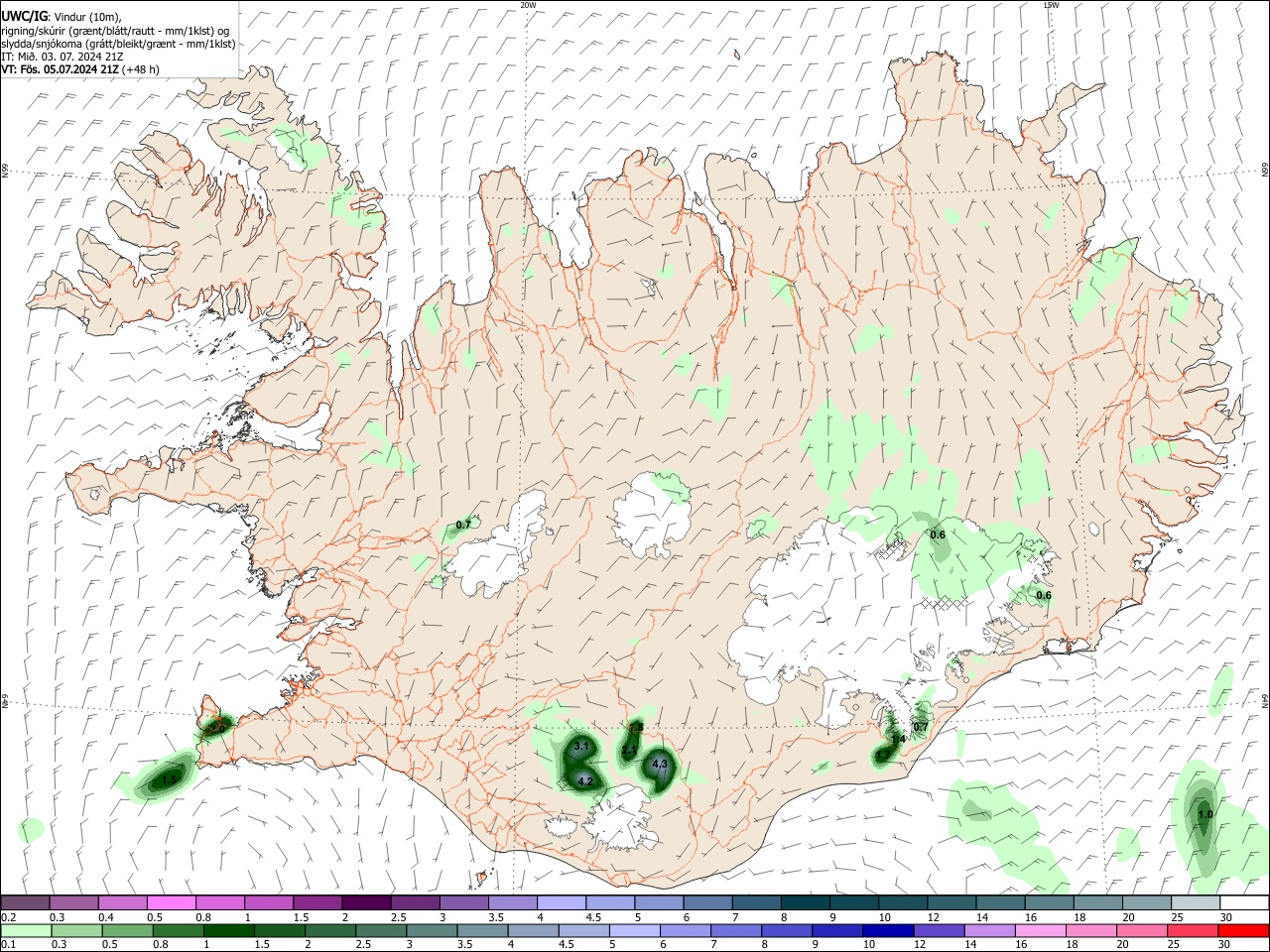Viewport: 1270px width, 952px height.
Task: Pick the palest green swatch labeled 0.1 on lower scale
Action: 25,930
